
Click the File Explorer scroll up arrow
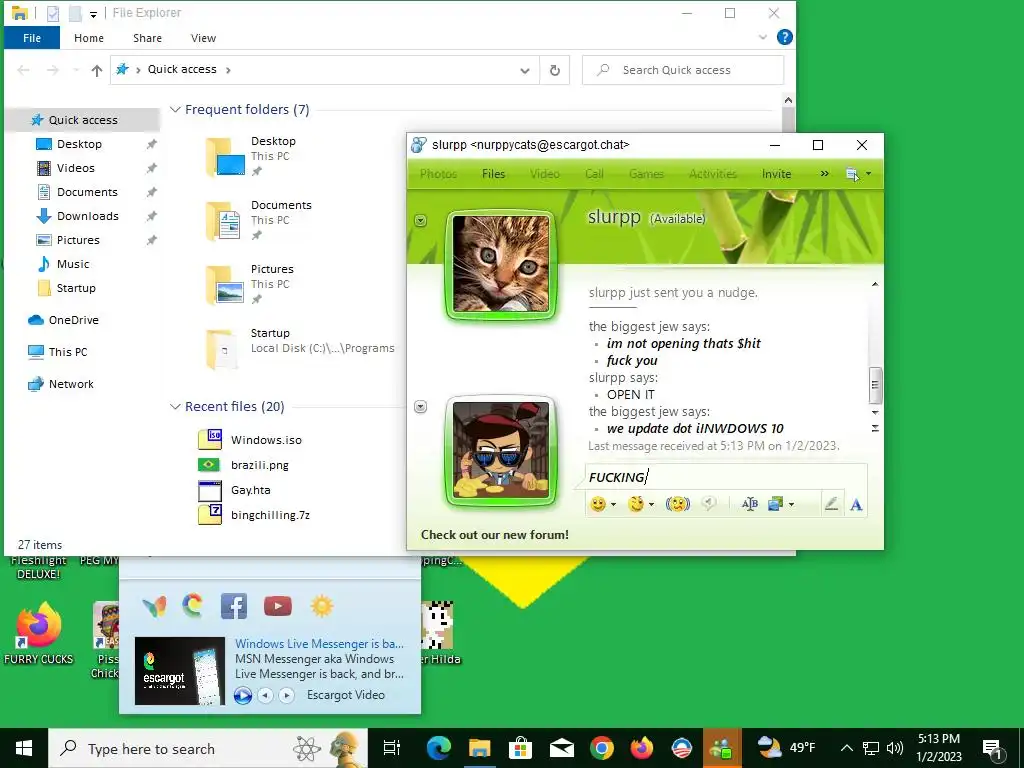[788, 101]
